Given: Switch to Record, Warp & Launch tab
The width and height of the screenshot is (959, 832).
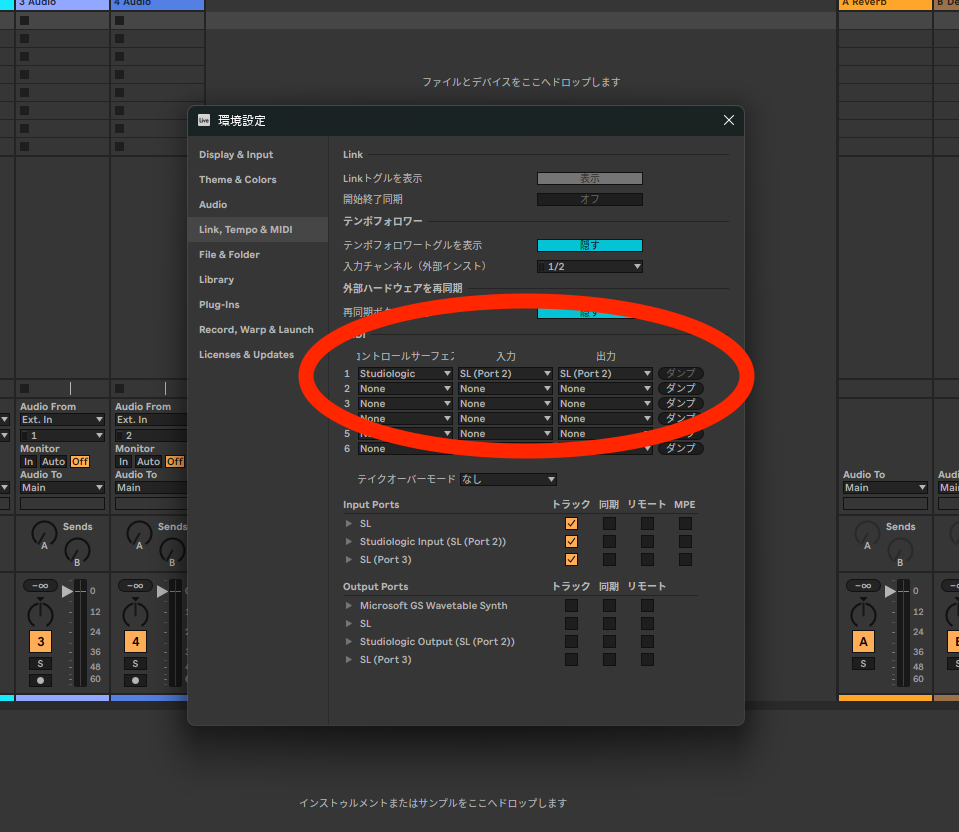Looking at the screenshot, I should pyautogui.click(x=256, y=329).
